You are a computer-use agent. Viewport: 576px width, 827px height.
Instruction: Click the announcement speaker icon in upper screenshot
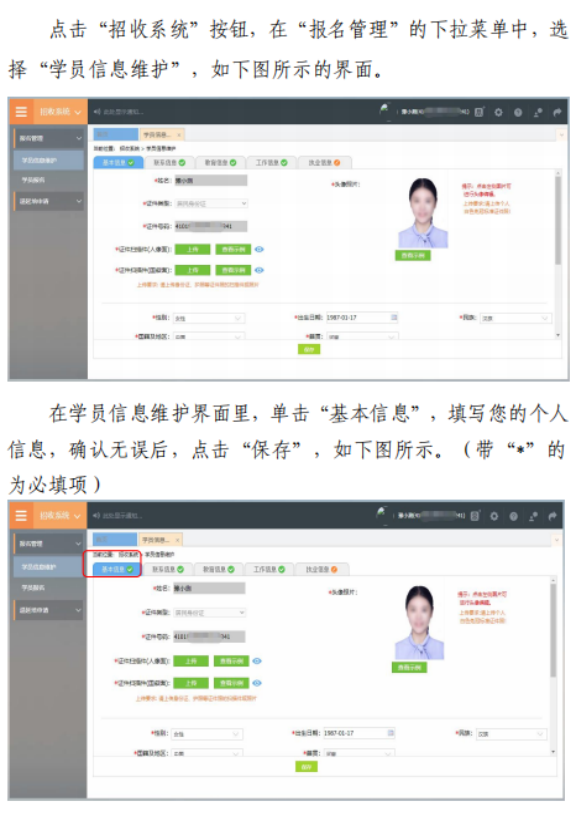pos(97,112)
